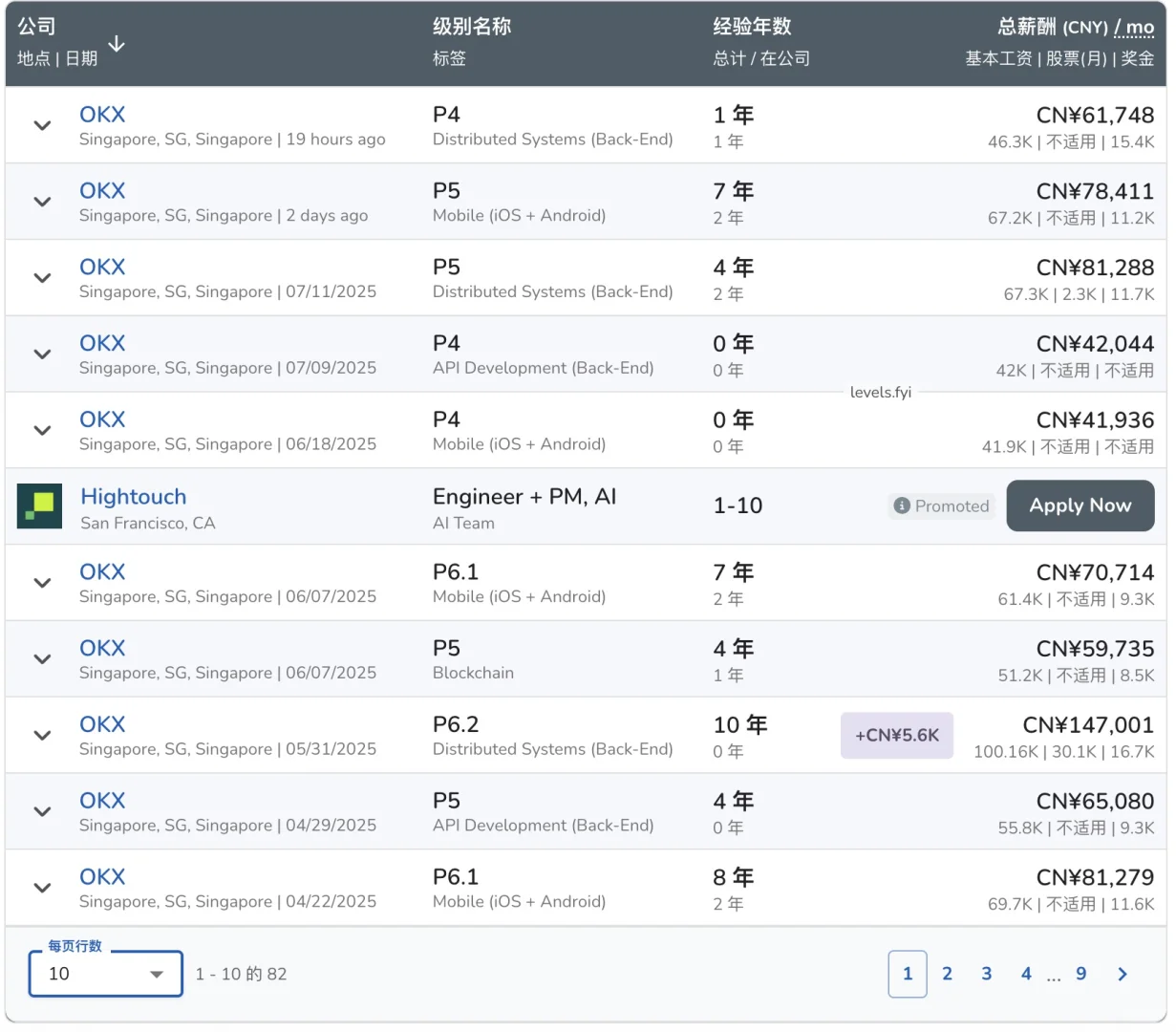Select the CN¥70,714 total compensation value

(x=1095, y=573)
